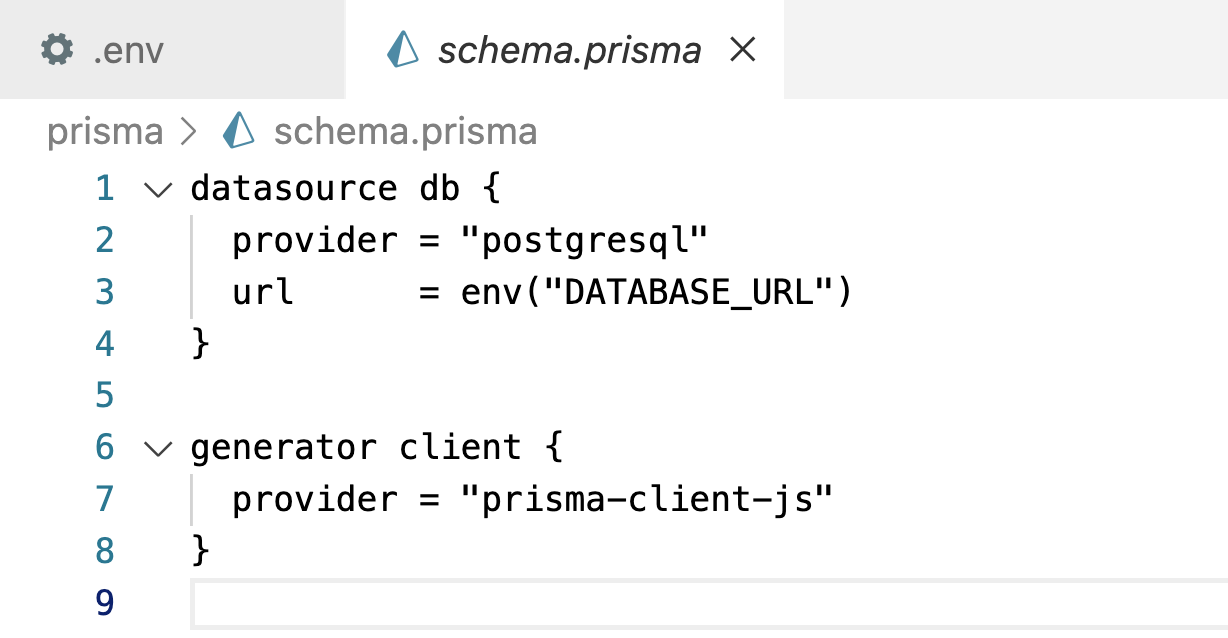This screenshot has height=638, width=1228.
Task: Close the schema.prisma tab
Action: [x=742, y=48]
